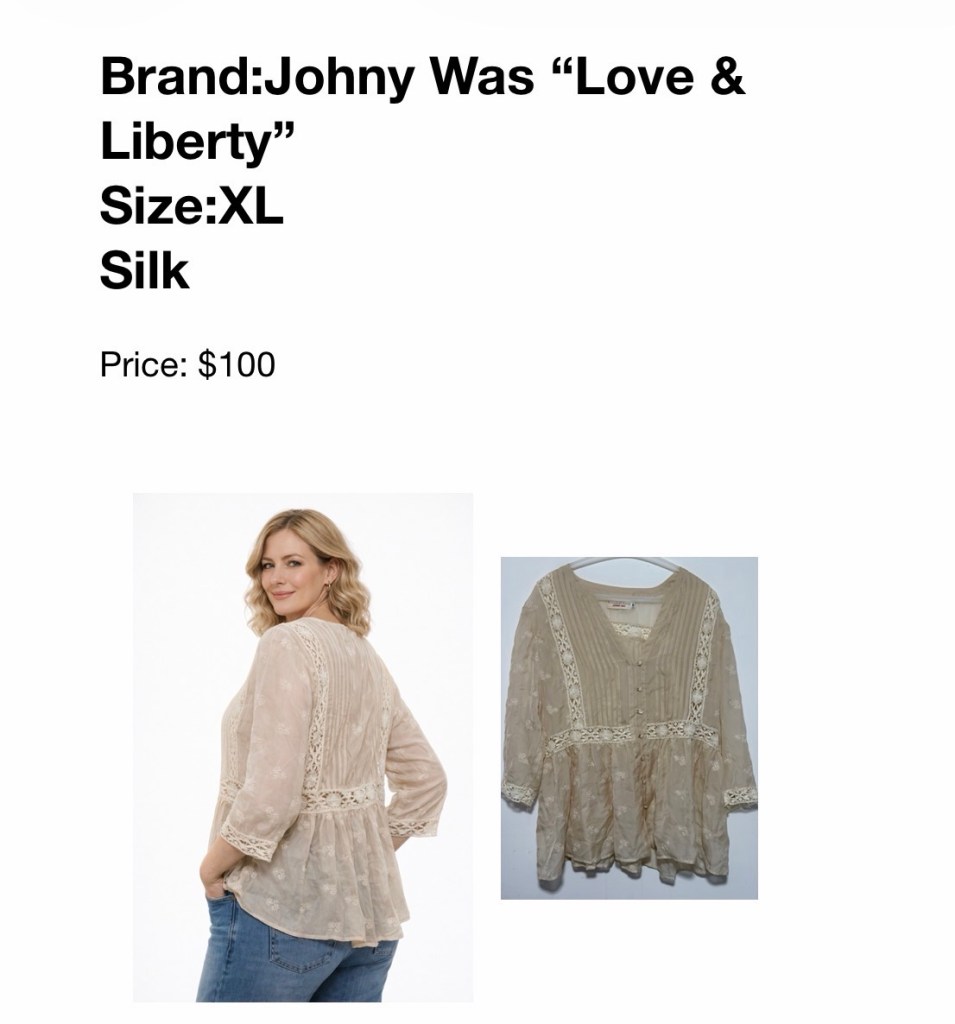Click the $100 amount
This screenshot has height=1024, width=955.
pyautogui.click(x=236, y=364)
